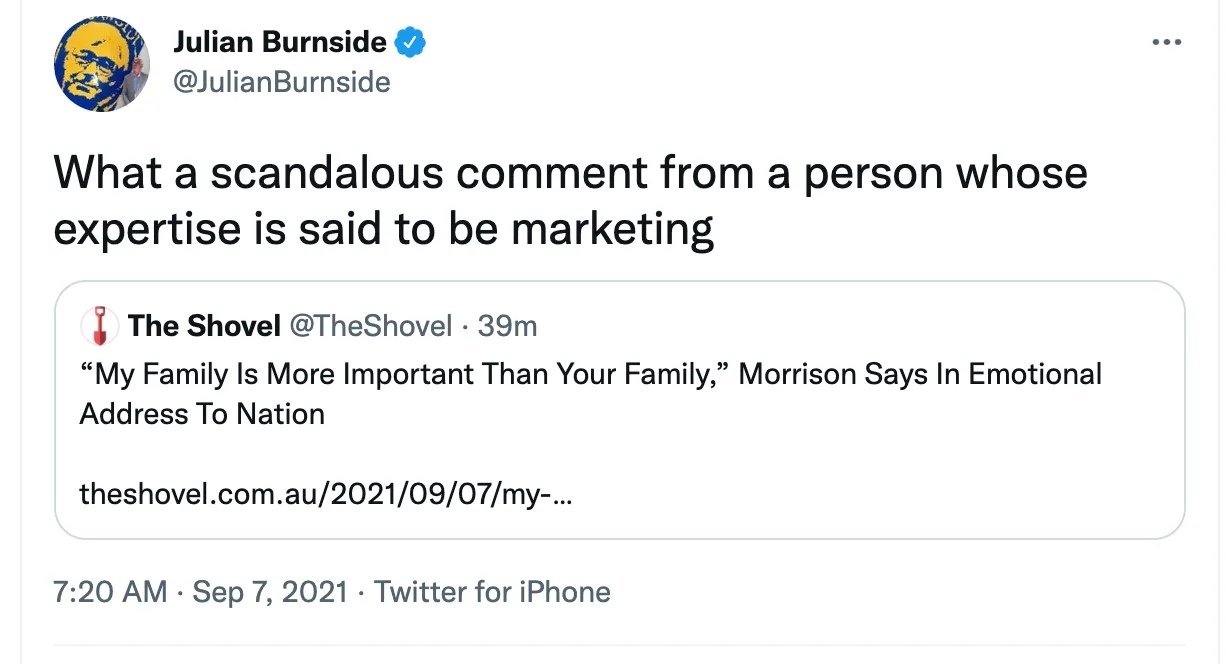Click The Shovel's red shovel avatar

click(x=99, y=325)
